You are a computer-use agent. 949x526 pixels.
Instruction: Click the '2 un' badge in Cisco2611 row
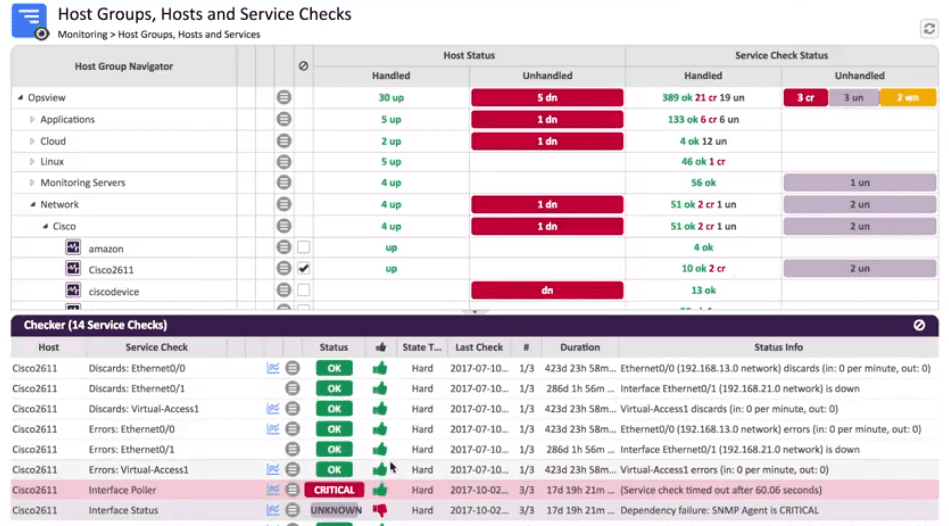point(859,268)
